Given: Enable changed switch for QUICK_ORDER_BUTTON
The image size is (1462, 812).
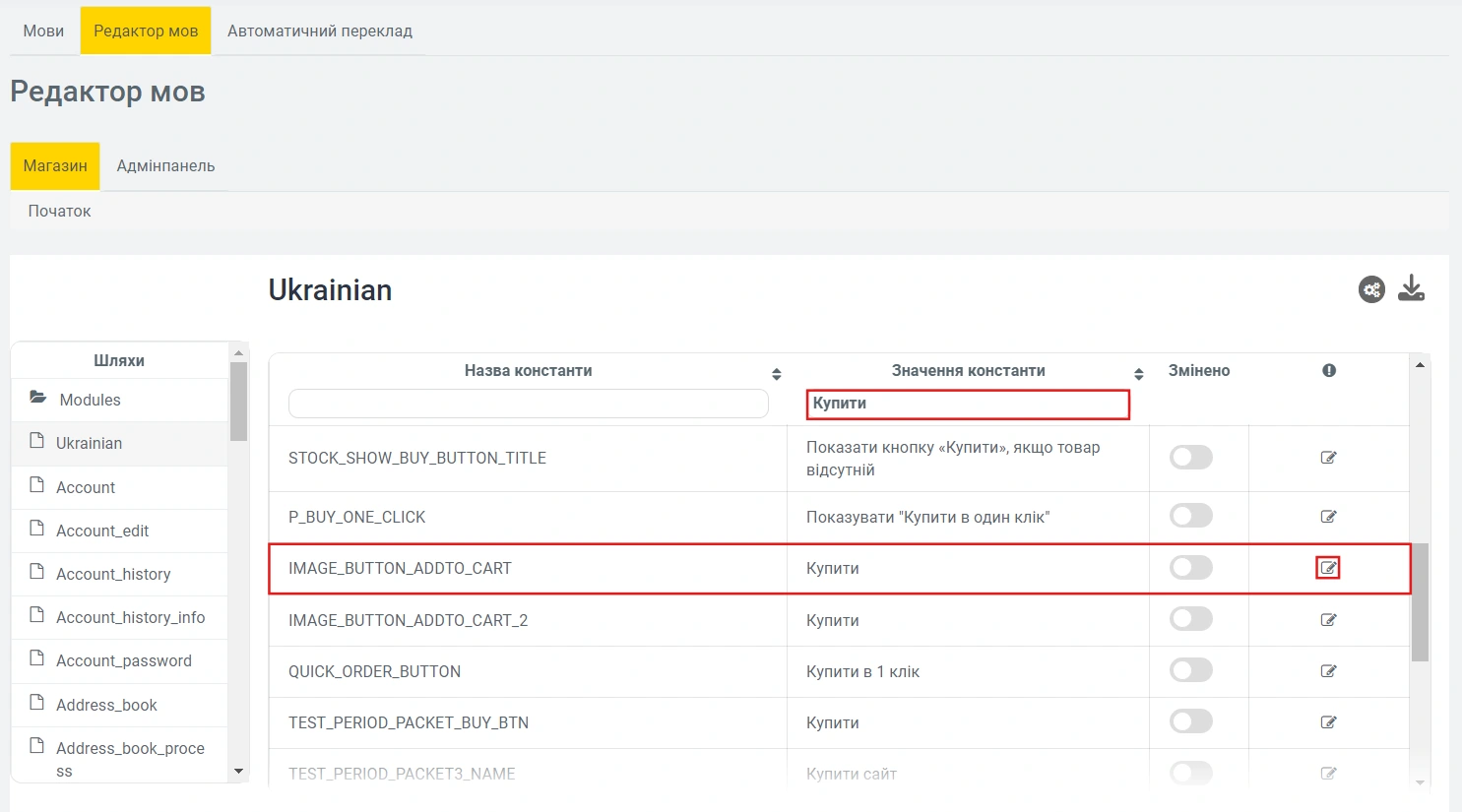Looking at the screenshot, I should coord(1190,670).
